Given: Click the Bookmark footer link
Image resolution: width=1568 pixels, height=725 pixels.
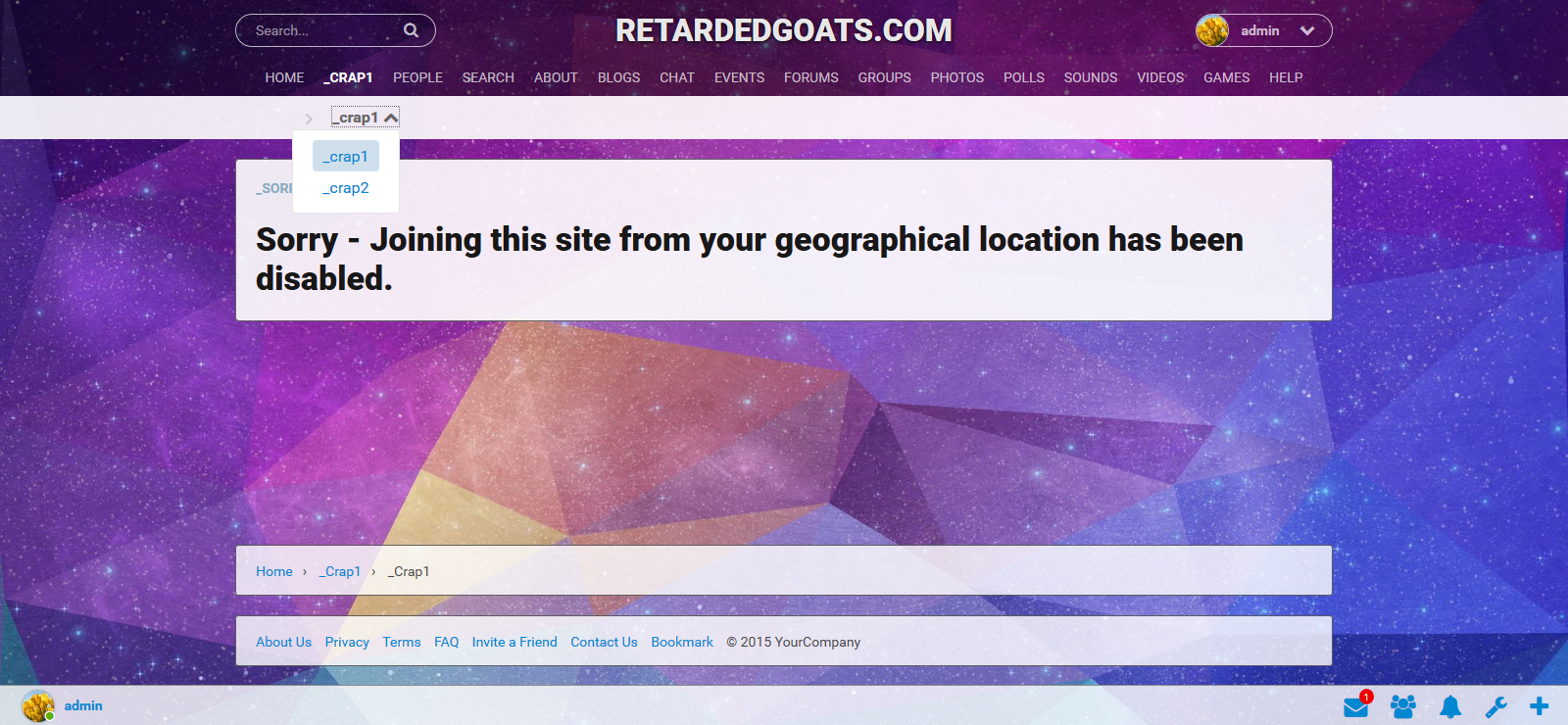Looking at the screenshot, I should [x=682, y=642].
